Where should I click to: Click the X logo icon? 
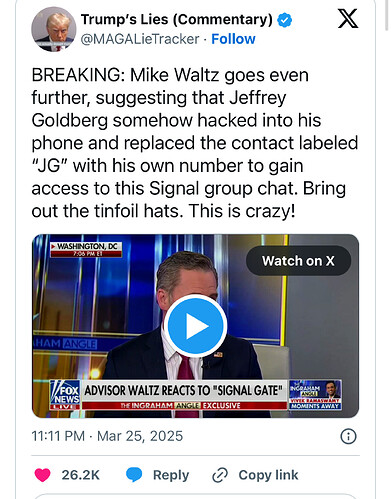click(x=348, y=19)
